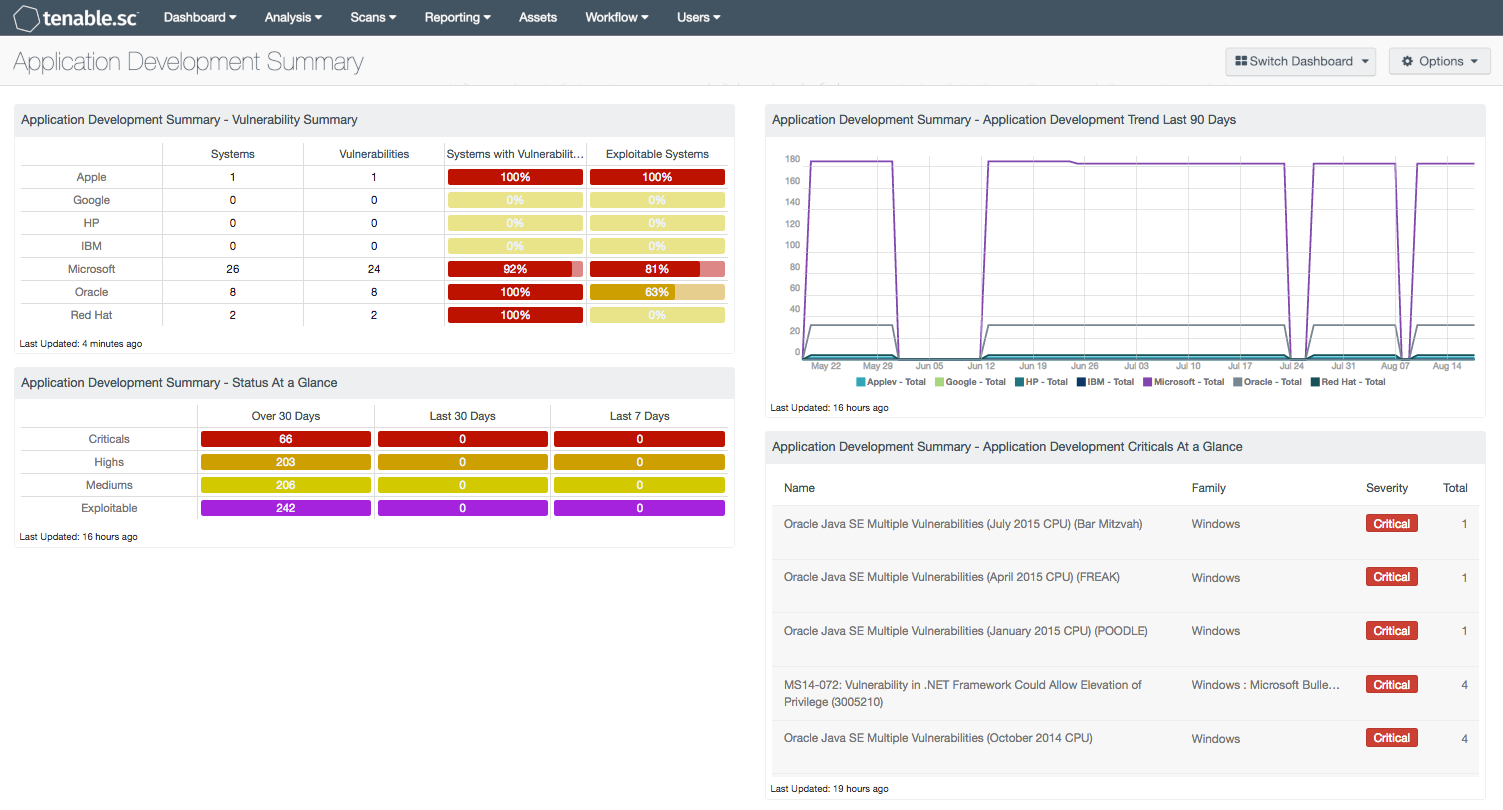Click the Over 30 Days column header
Screen dimensions: 1503x810
pyautogui.click(x=286, y=416)
